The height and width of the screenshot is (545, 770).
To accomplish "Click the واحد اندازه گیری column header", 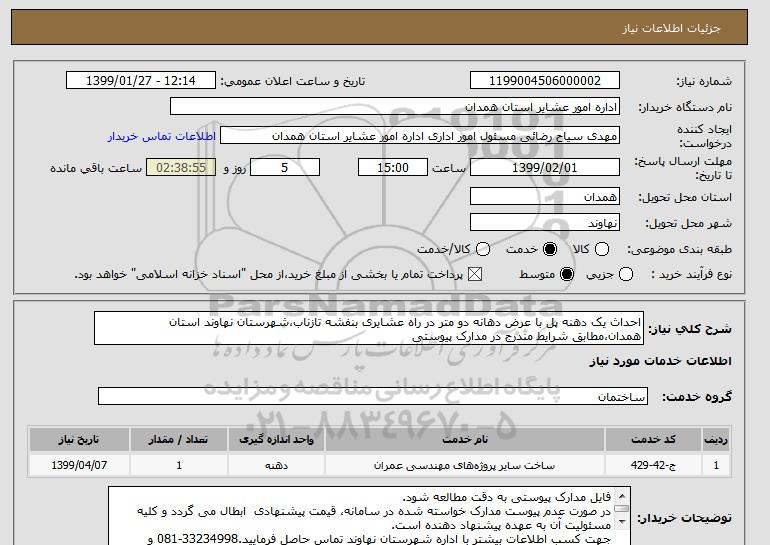I will (x=276, y=439).
